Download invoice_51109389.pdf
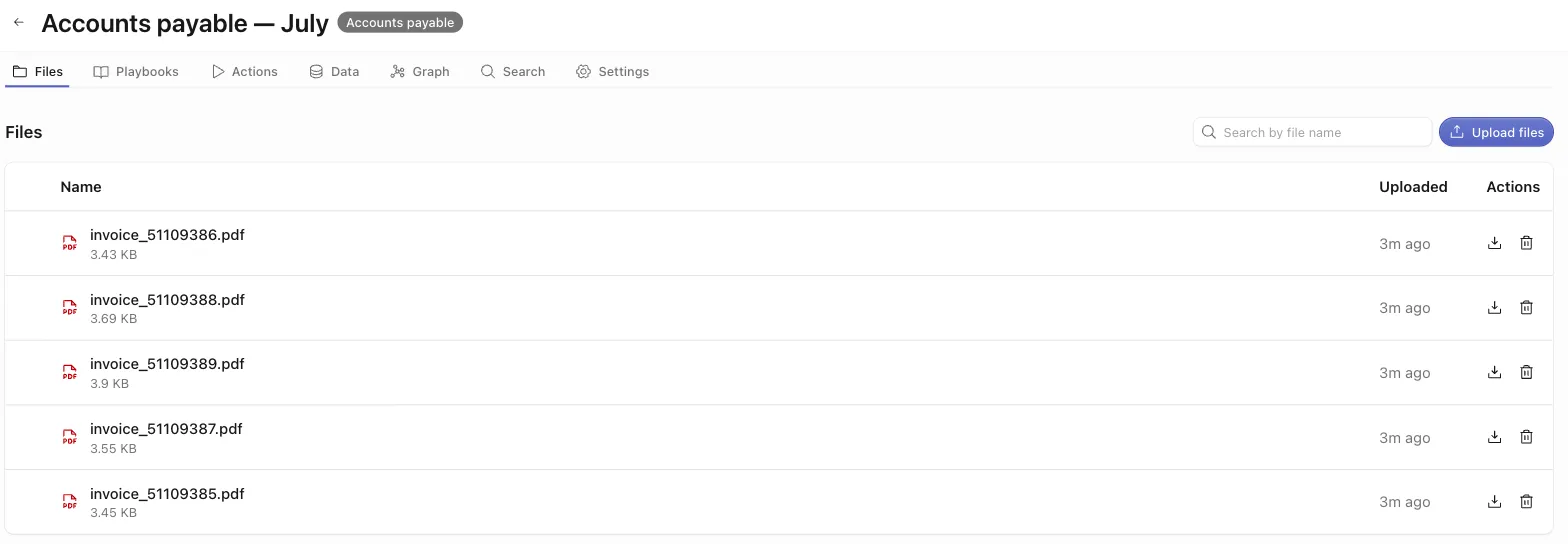This screenshot has height=544, width=1568. point(1494,372)
